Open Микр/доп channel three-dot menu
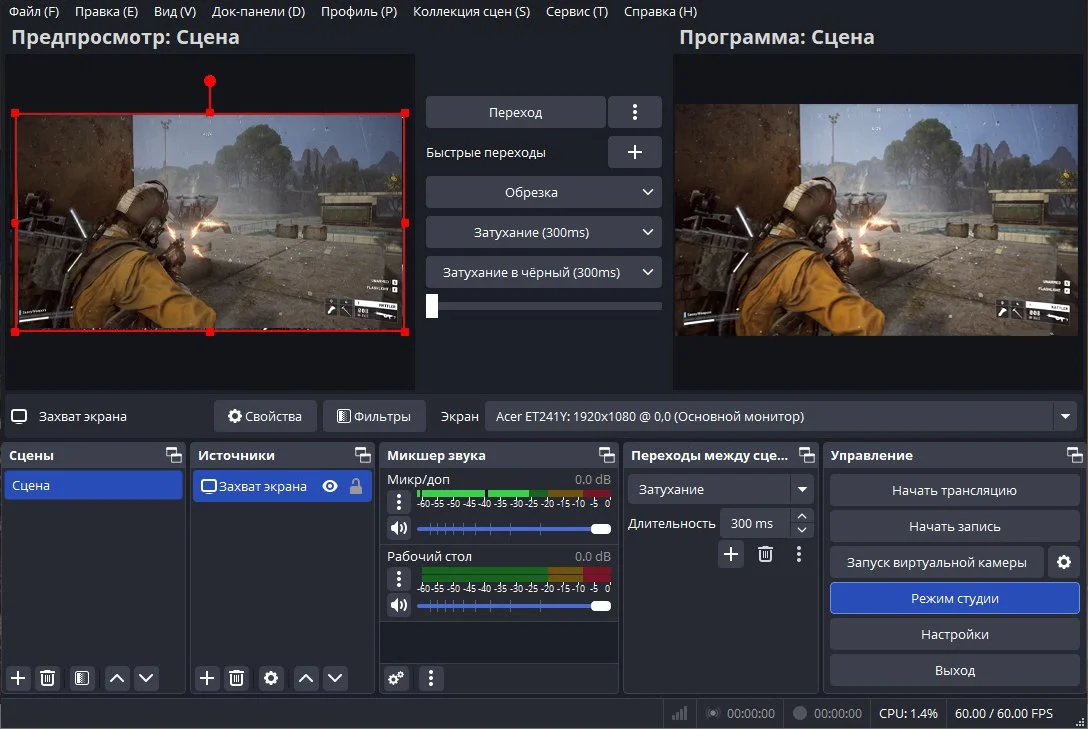Screen dimensions: 1088x729 click(x=398, y=501)
